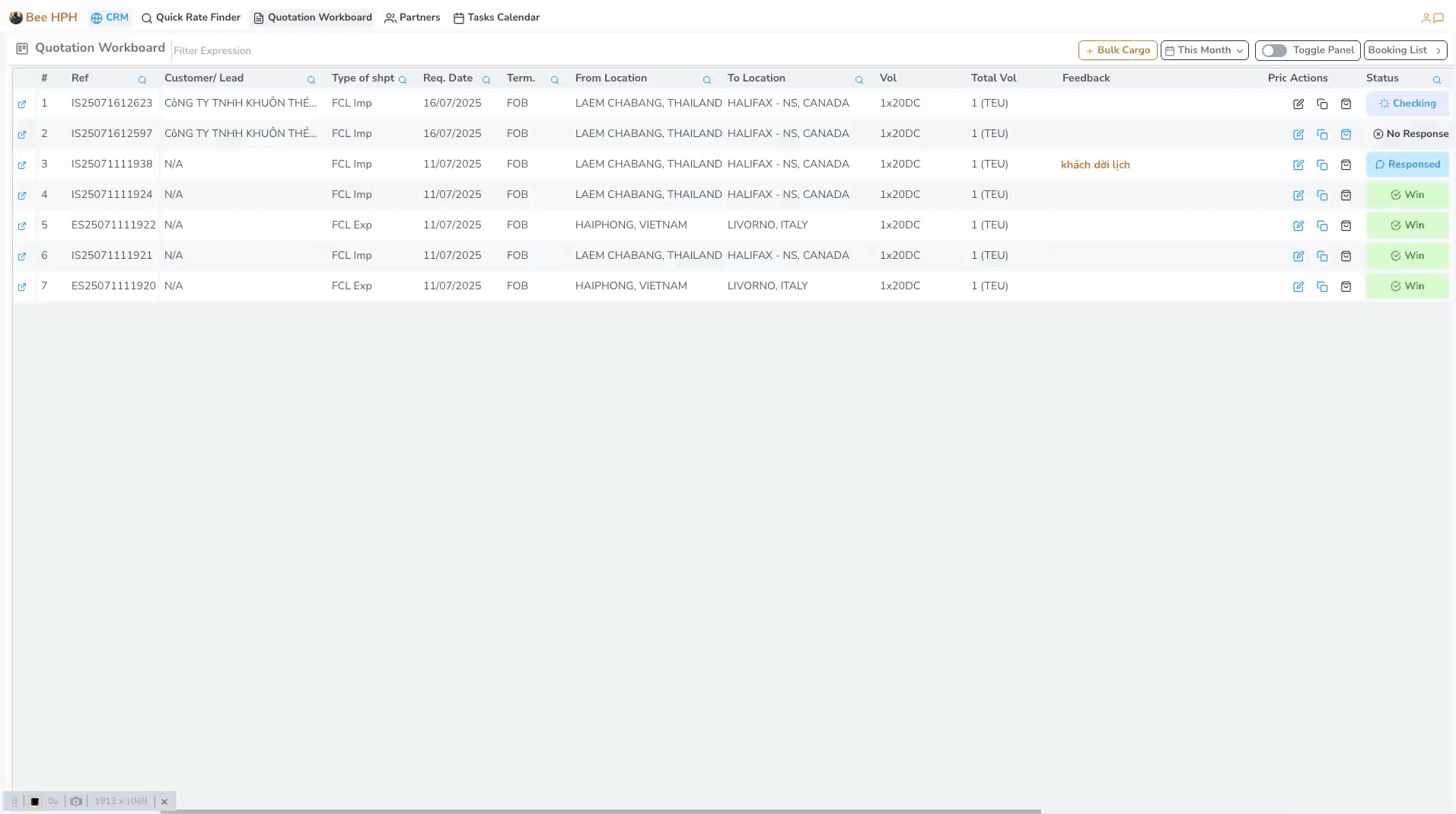The height and width of the screenshot is (814, 1456).
Task: Click the camera screenshot icon in the bottom toolbar
Action: tap(76, 801)
